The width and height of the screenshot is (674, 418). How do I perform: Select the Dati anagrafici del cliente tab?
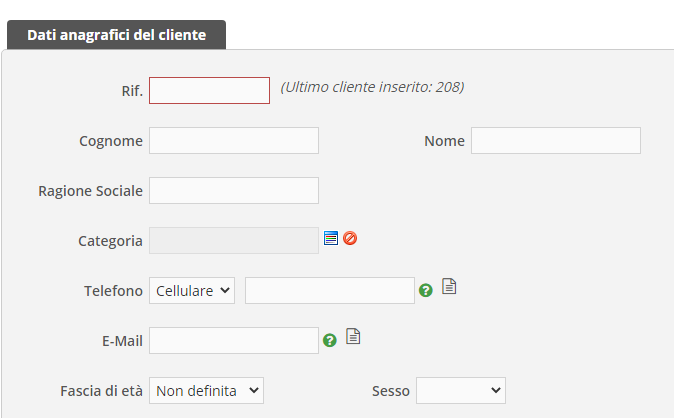click(116, 35)
